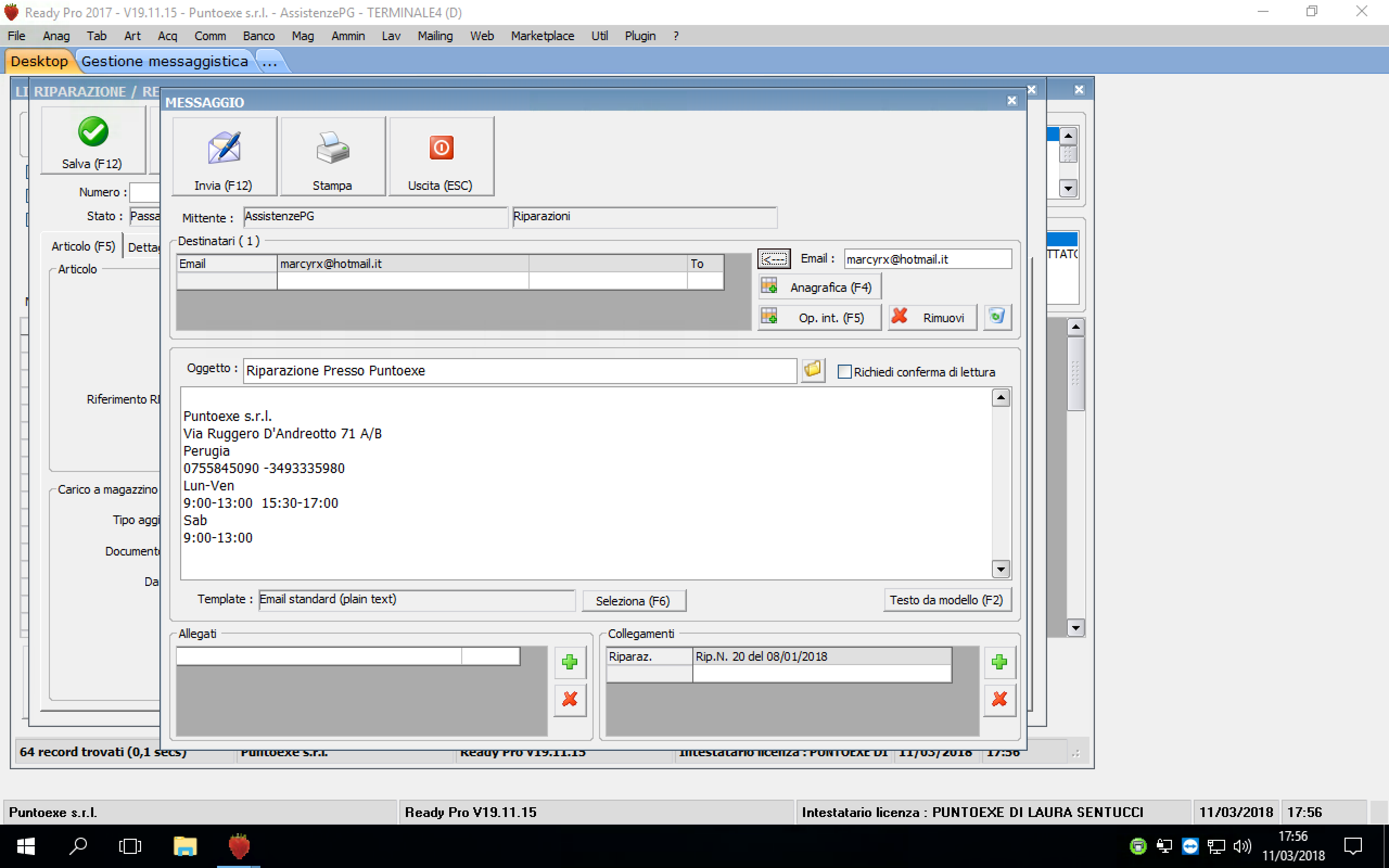Click the TeamViewer tray icon
Image resolution: width=1389 pixels, height=868 pixels.
tap(1190, 846)
